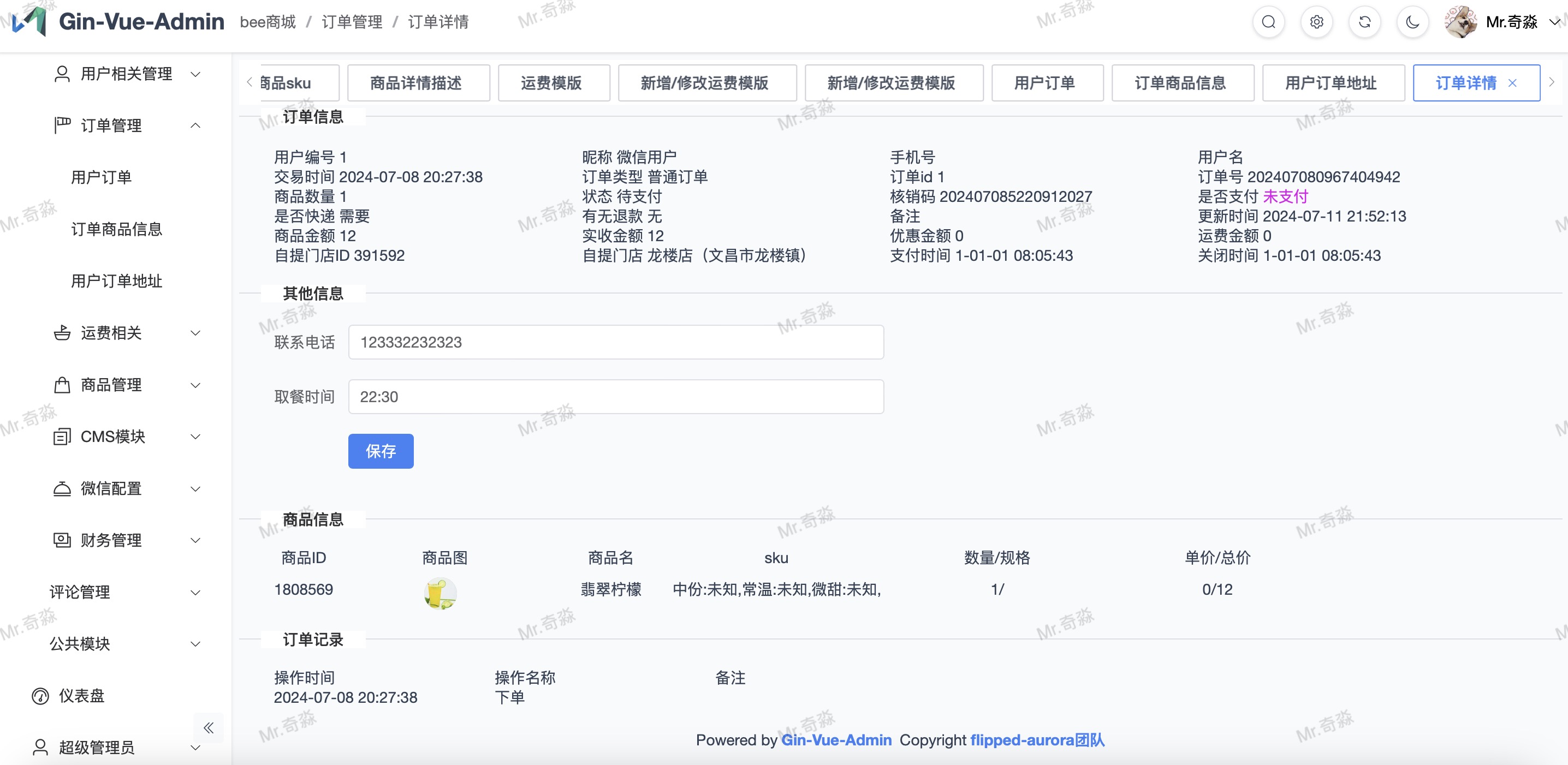Click the search icon in header
The width and height of the screenshot is (1568, 765).
(1268, 22)
